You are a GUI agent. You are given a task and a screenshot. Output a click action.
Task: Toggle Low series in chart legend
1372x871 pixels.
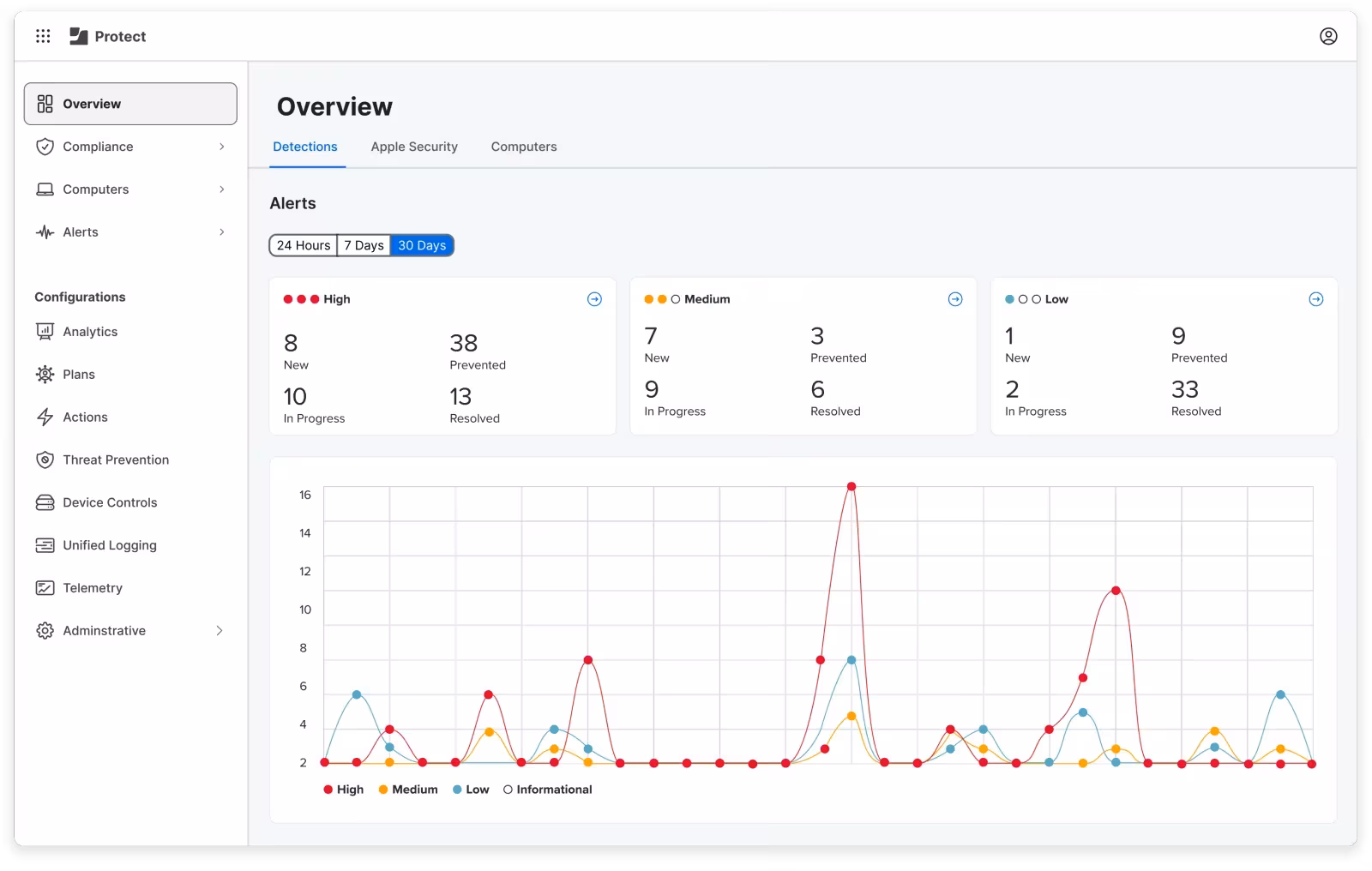[x=471, y=790]
